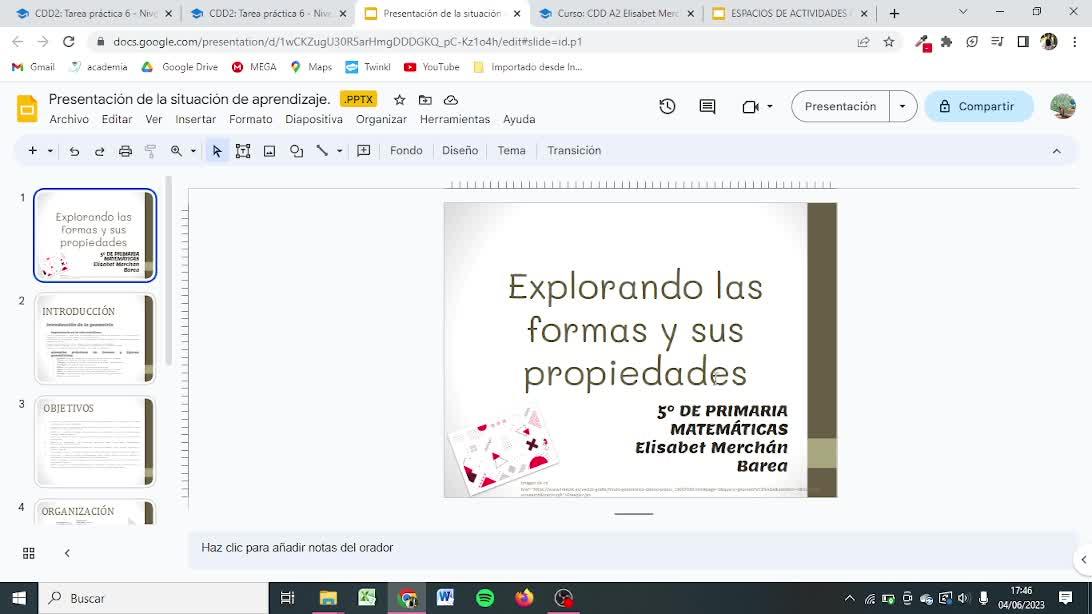Click the Undo arrow in toolbar
The height and width of the screenshot is (614, 1092).
(74, 151)
